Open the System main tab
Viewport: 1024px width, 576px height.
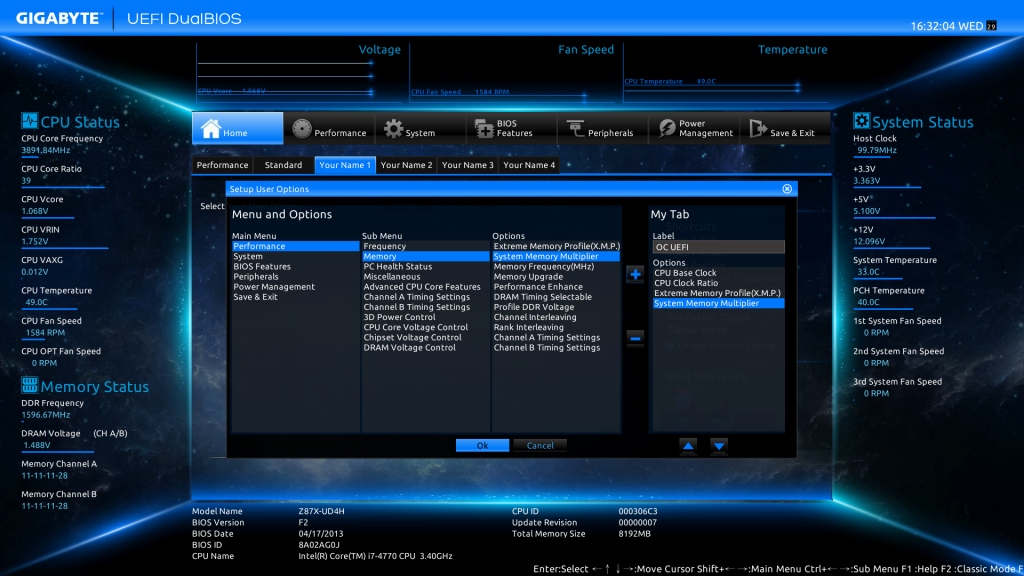421,128
